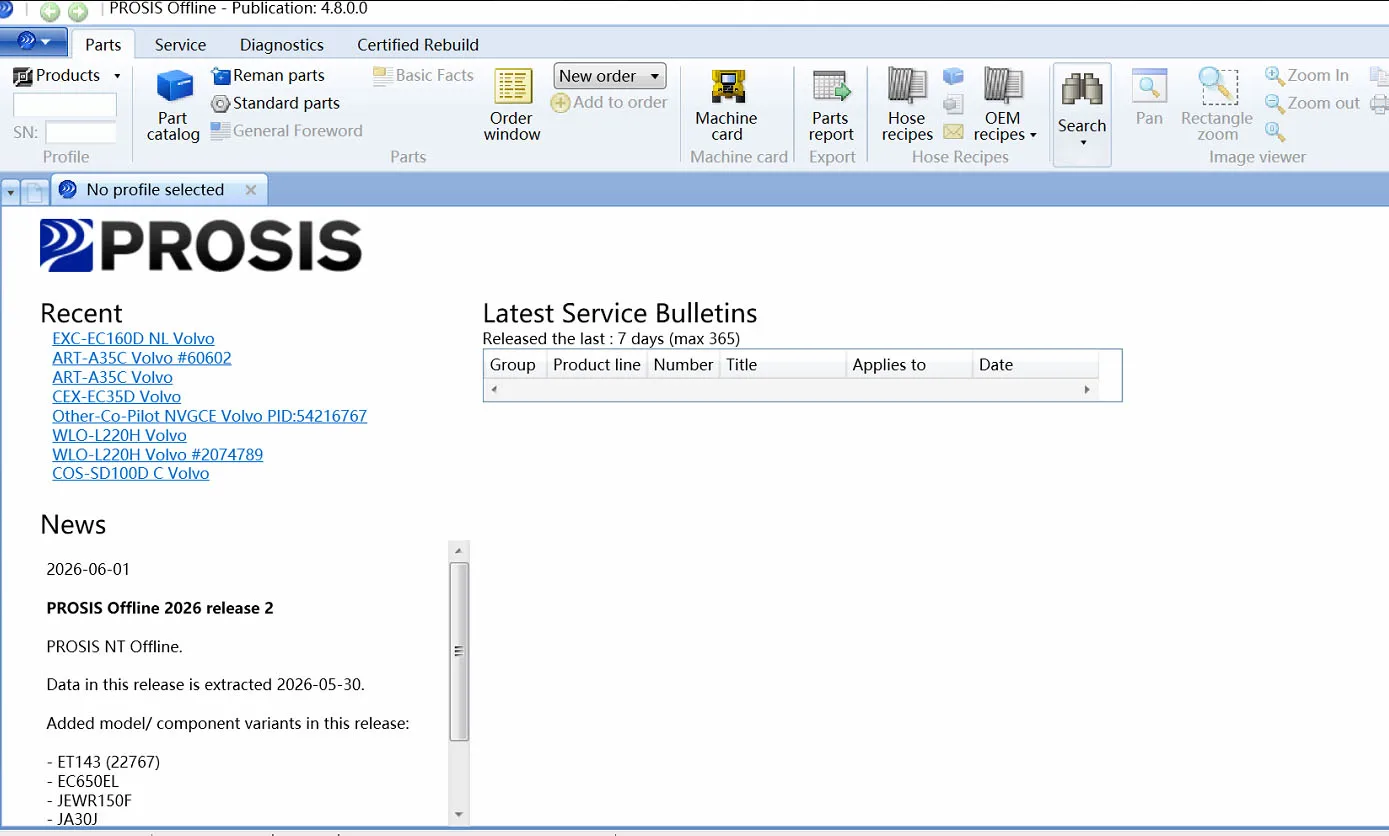This screenshot has height=836, width=1389.
Task: Switch to the Service ribbon tab
Action: pos(181,45)
